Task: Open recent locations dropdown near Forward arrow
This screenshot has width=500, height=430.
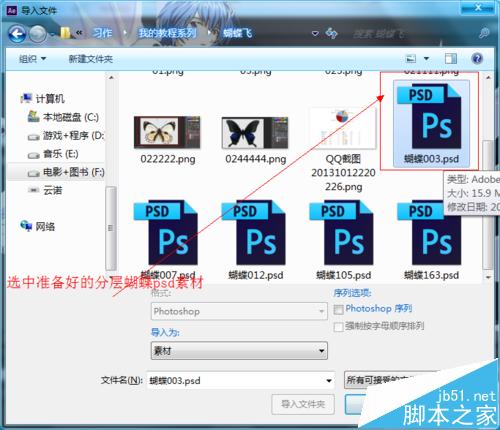Action: pyautogui.click(x=52, y=34)
